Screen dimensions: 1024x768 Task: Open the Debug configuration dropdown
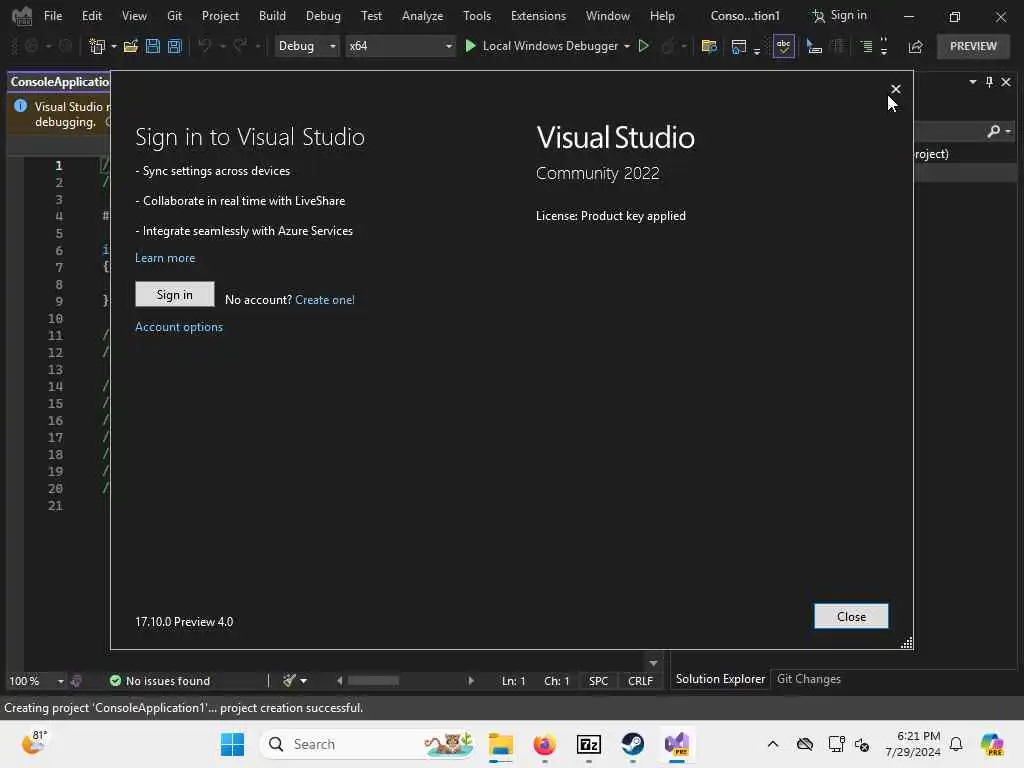(306, 46)
